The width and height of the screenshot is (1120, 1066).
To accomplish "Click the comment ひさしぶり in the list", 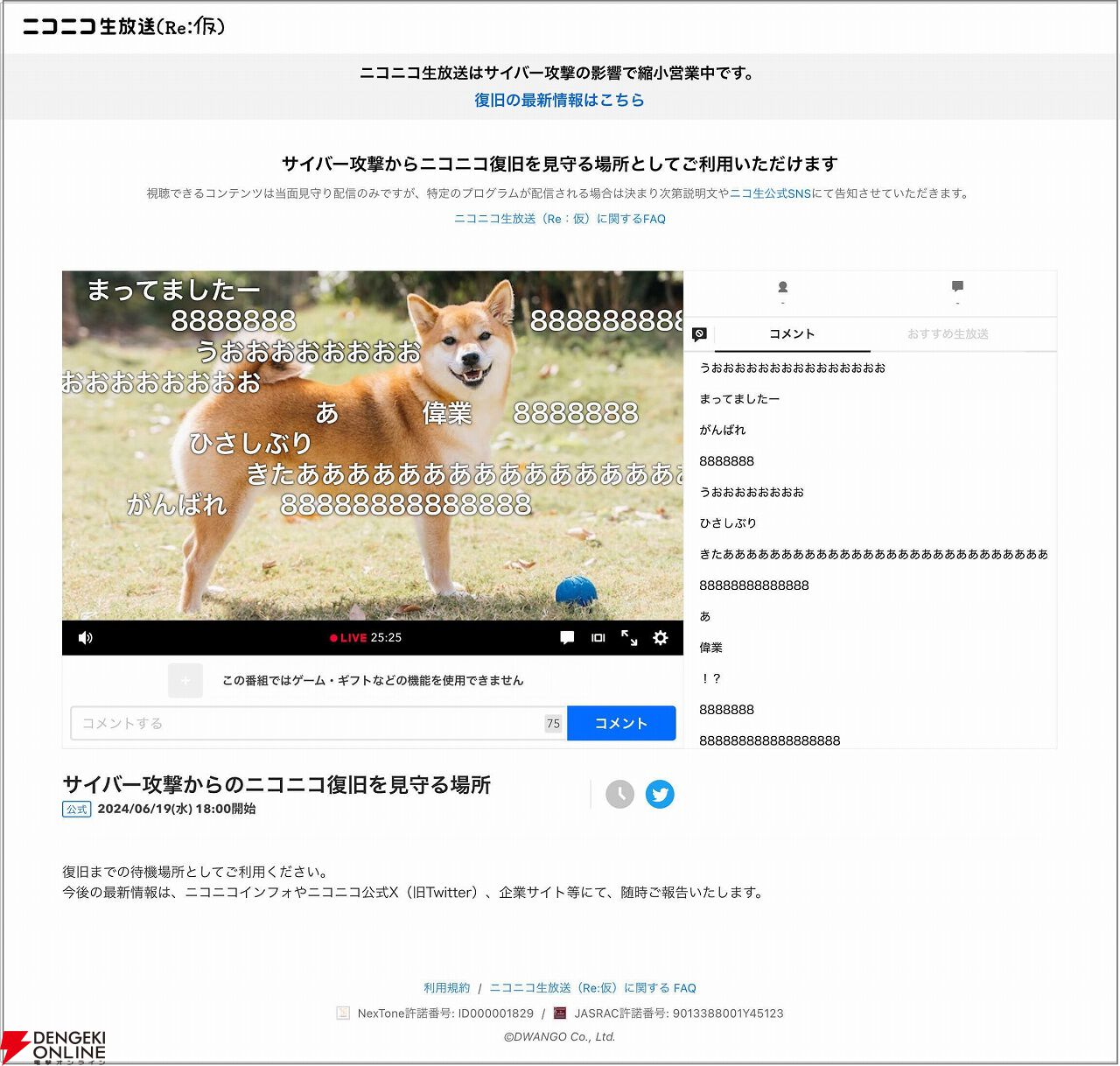I will point(728,523).
